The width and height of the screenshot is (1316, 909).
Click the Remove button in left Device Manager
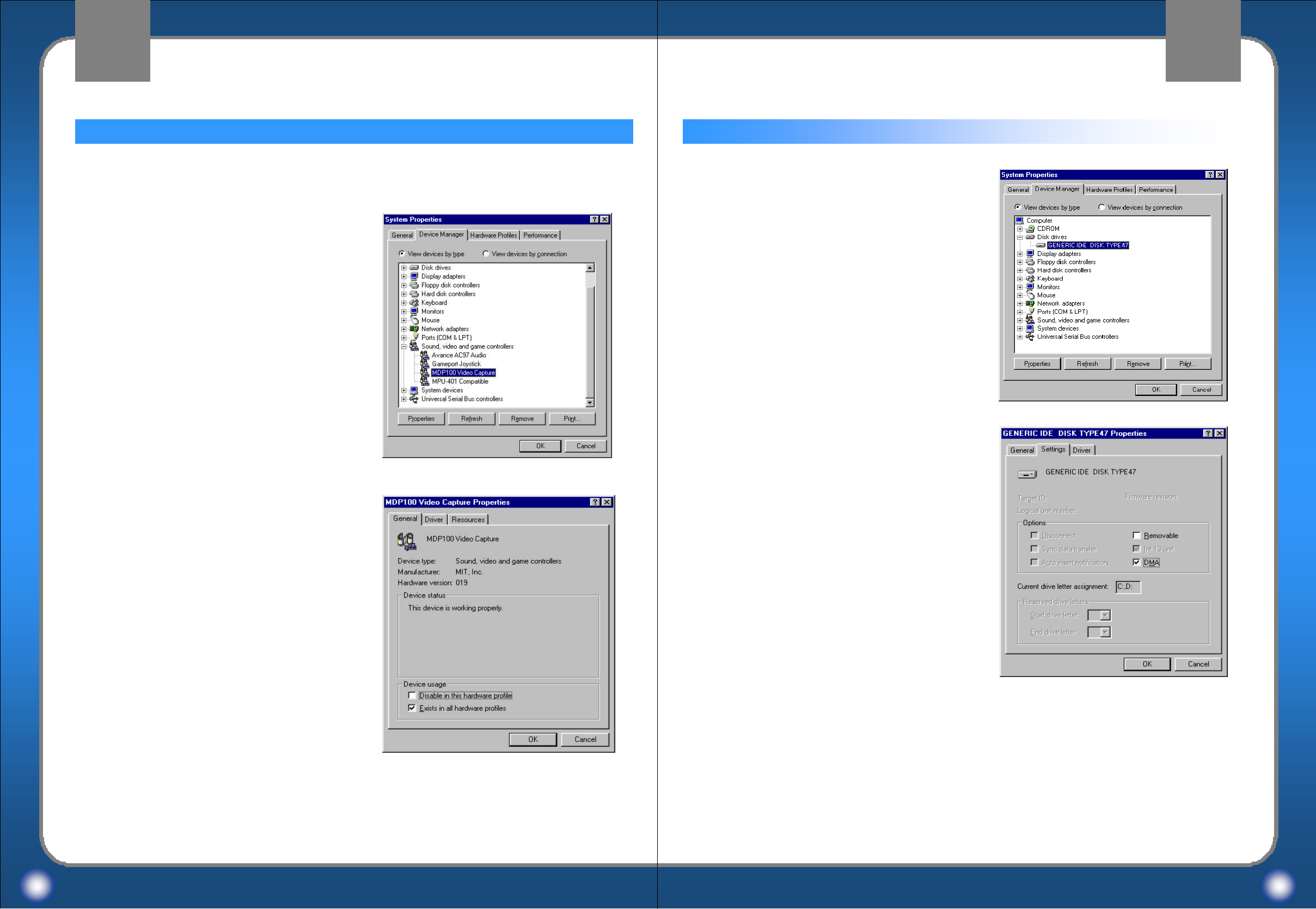coord(522,419)
